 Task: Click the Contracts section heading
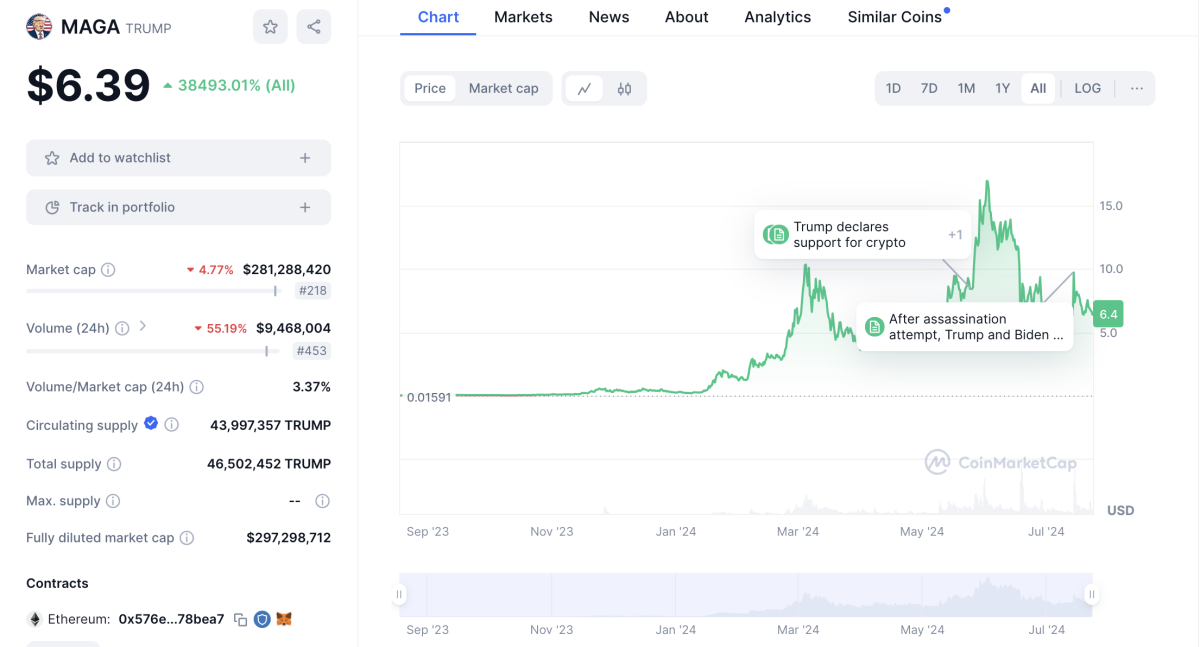coord(57,583)
